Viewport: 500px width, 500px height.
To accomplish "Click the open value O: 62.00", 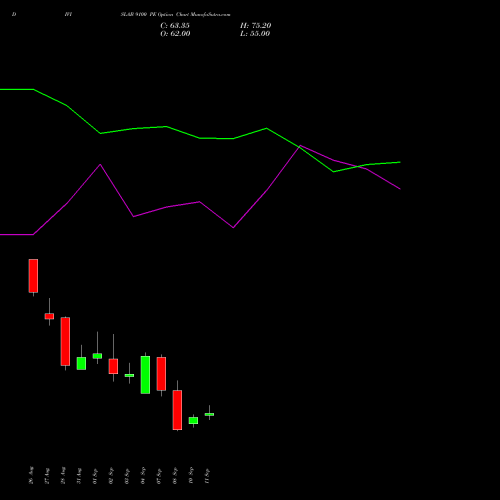I will [175, 33].
